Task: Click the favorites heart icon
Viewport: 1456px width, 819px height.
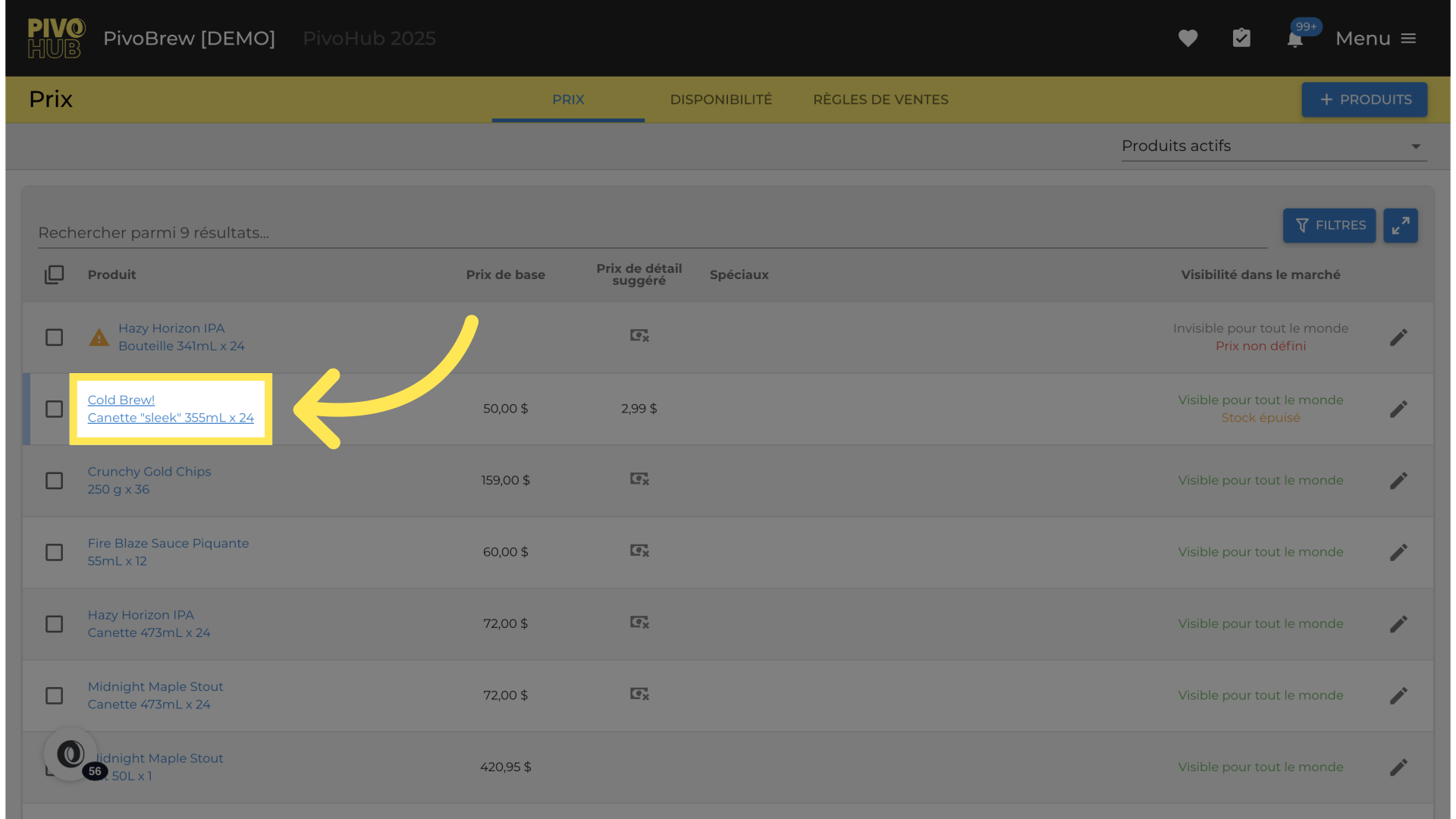Action: pyautogui.click(x=1188, y=38)
